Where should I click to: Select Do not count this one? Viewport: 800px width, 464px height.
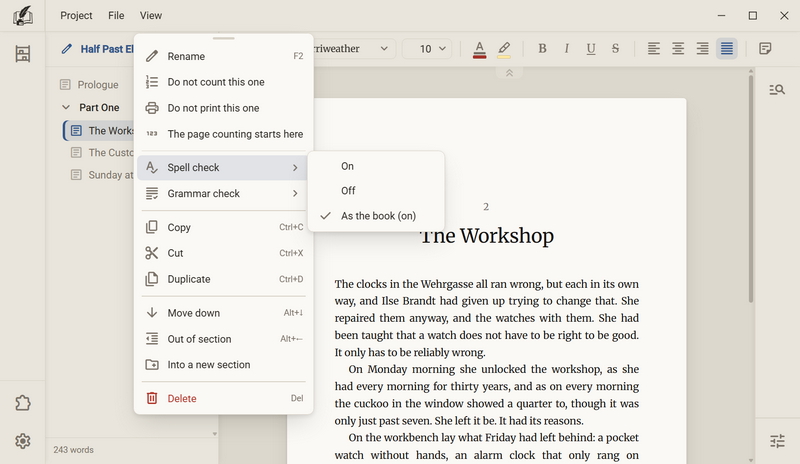pos(223,82)
